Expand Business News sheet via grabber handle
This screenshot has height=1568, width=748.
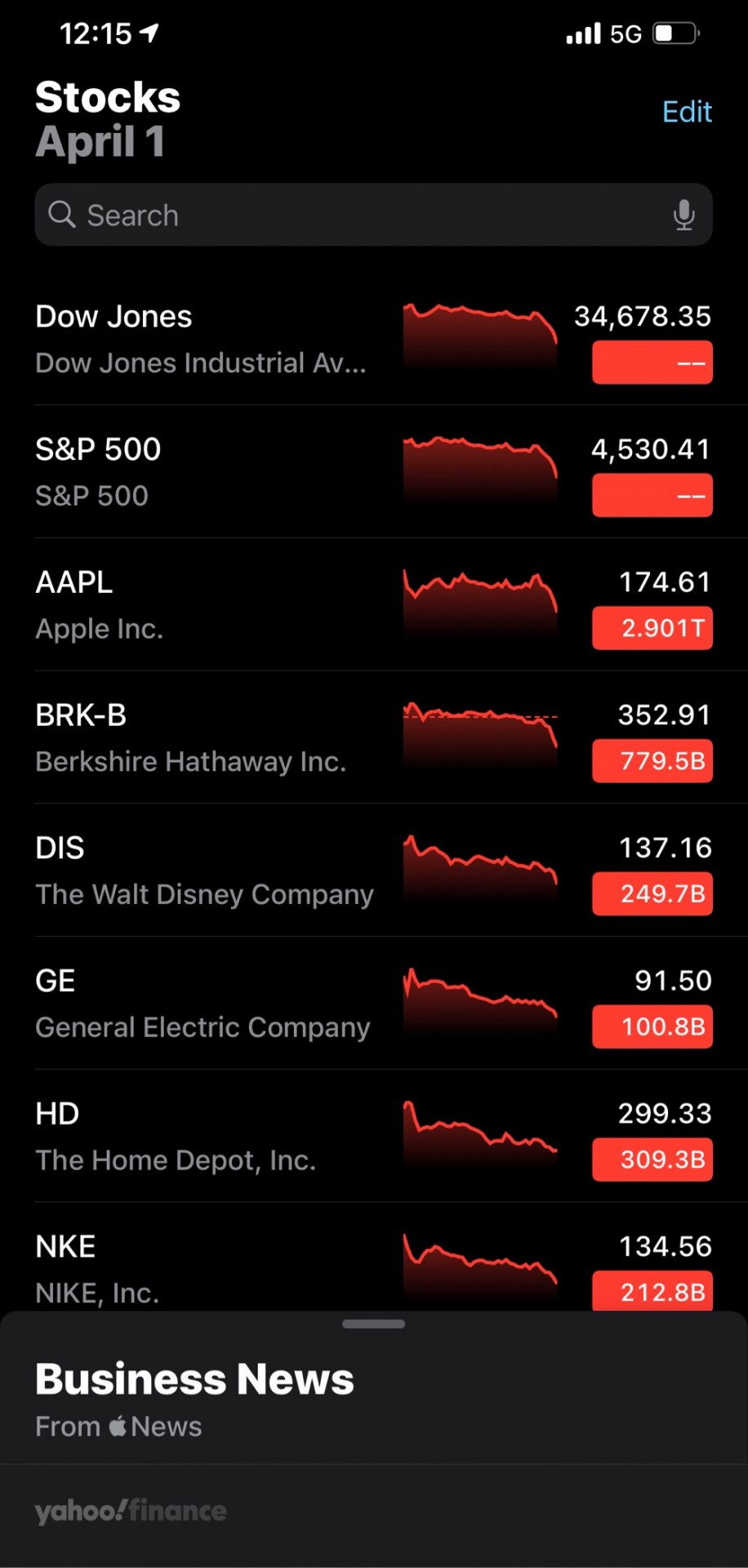[374, 1324]
